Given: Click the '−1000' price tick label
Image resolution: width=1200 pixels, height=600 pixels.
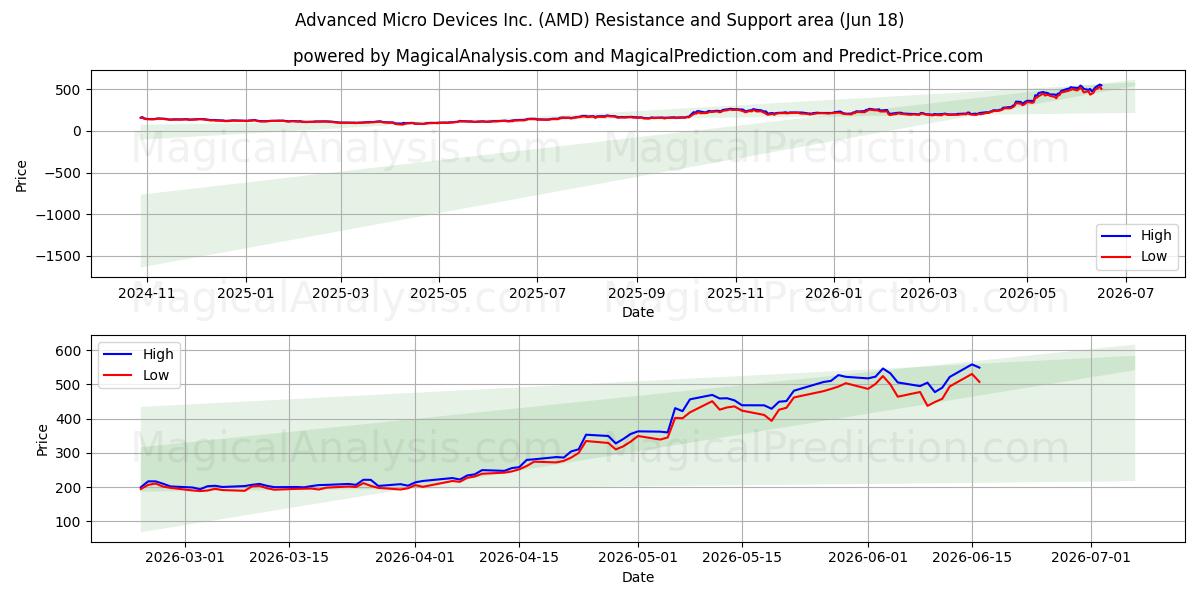Looking at the screenshot, I should 59,215.
